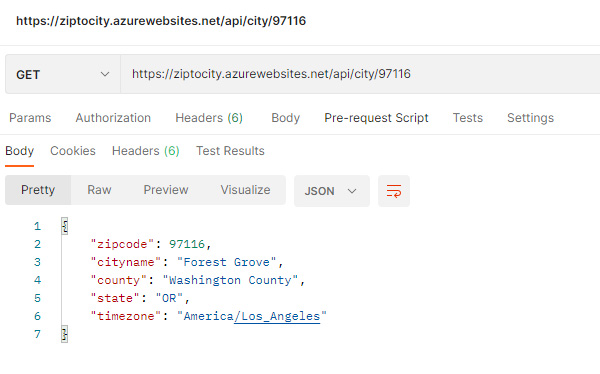Click the request title URL text
600x374 pixels.
(161, 21)
